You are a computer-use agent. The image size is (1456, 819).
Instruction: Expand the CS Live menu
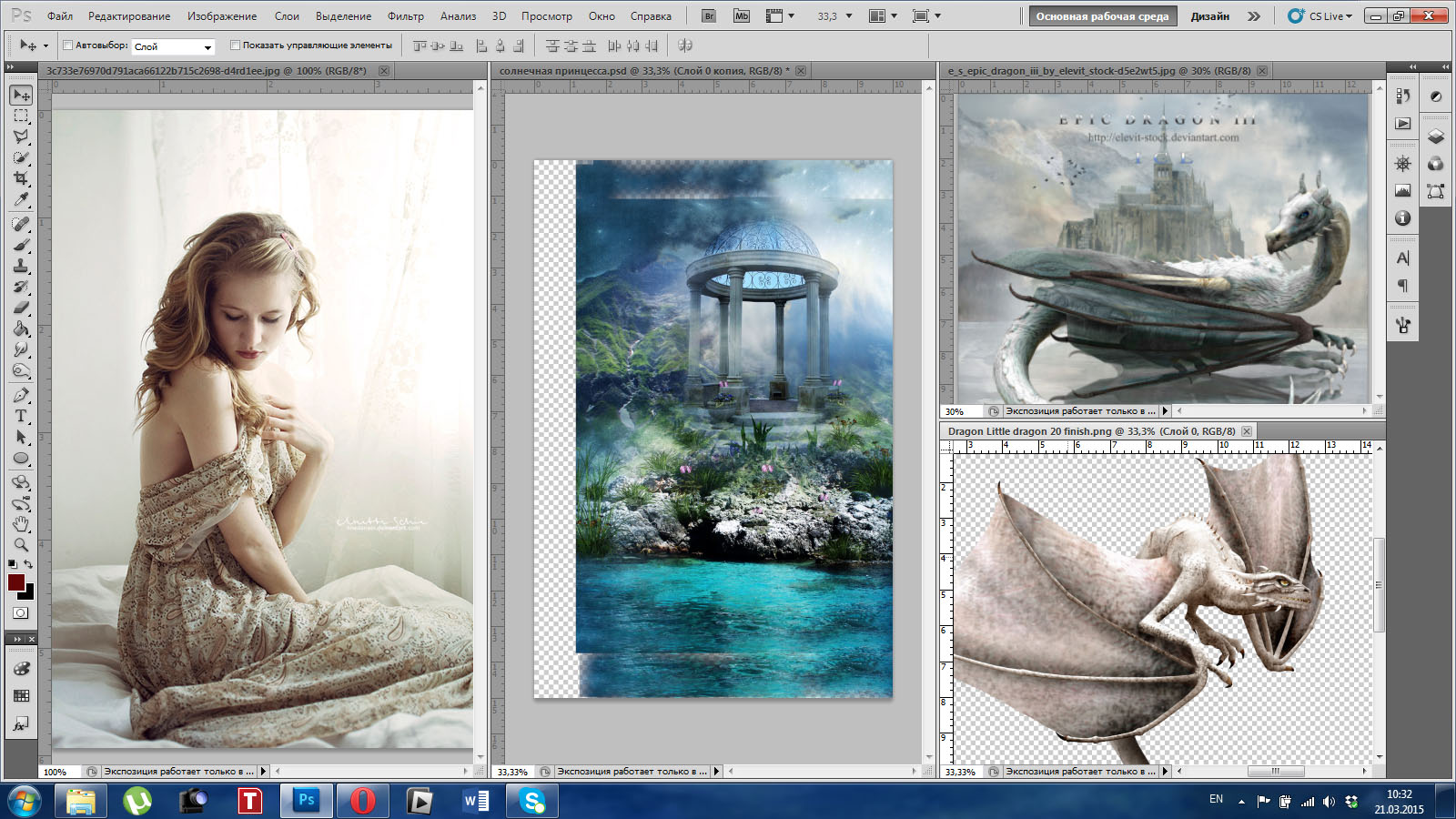pyautogui.click(x=1326, y=16)
